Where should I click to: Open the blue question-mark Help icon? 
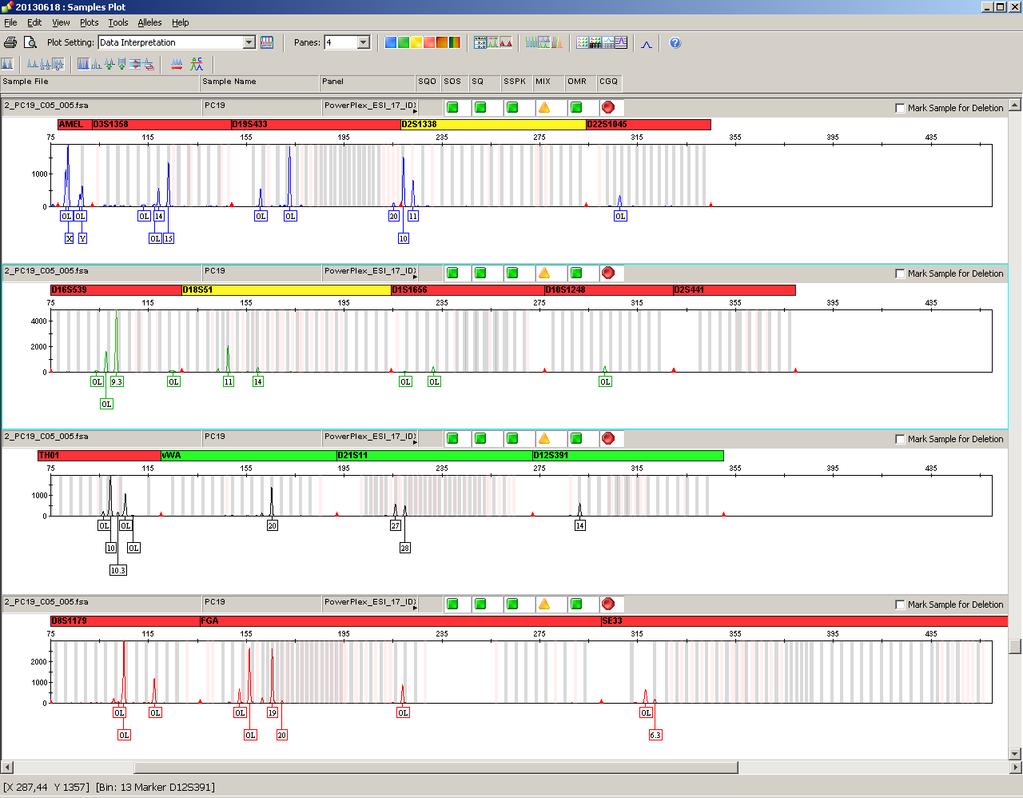[x=675, y=42]
